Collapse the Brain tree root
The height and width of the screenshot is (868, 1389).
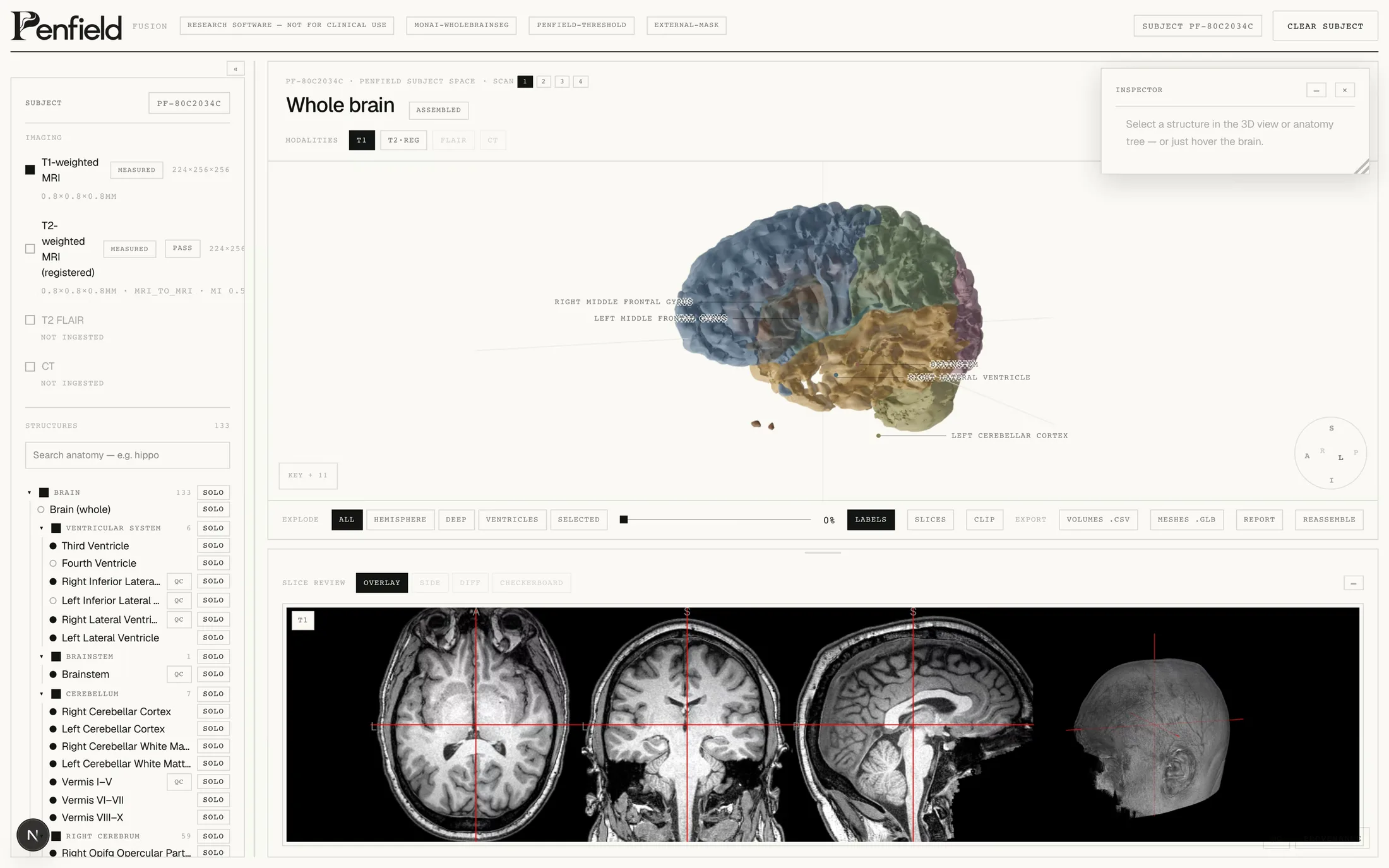[x=29, y=492]
